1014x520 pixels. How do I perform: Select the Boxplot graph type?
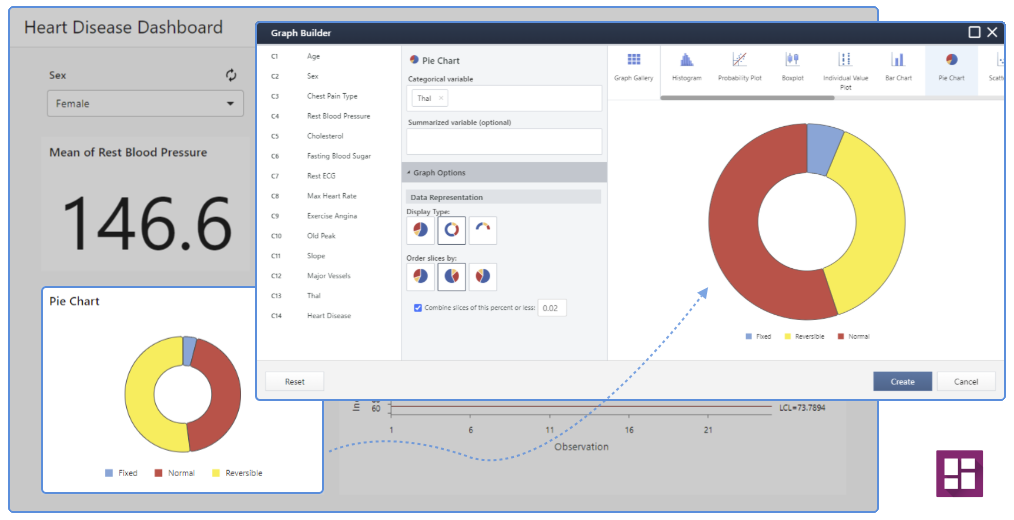pos(792,66)
